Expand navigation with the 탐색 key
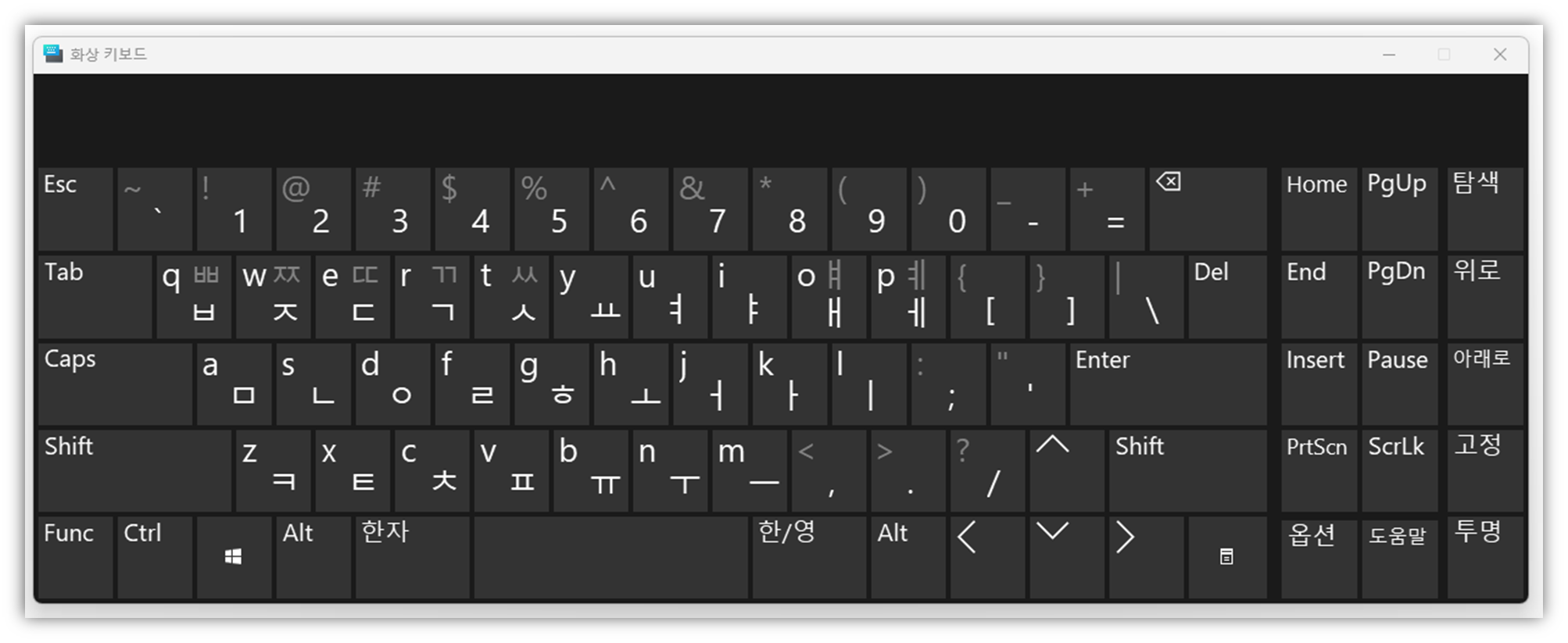 point(1485,209)
